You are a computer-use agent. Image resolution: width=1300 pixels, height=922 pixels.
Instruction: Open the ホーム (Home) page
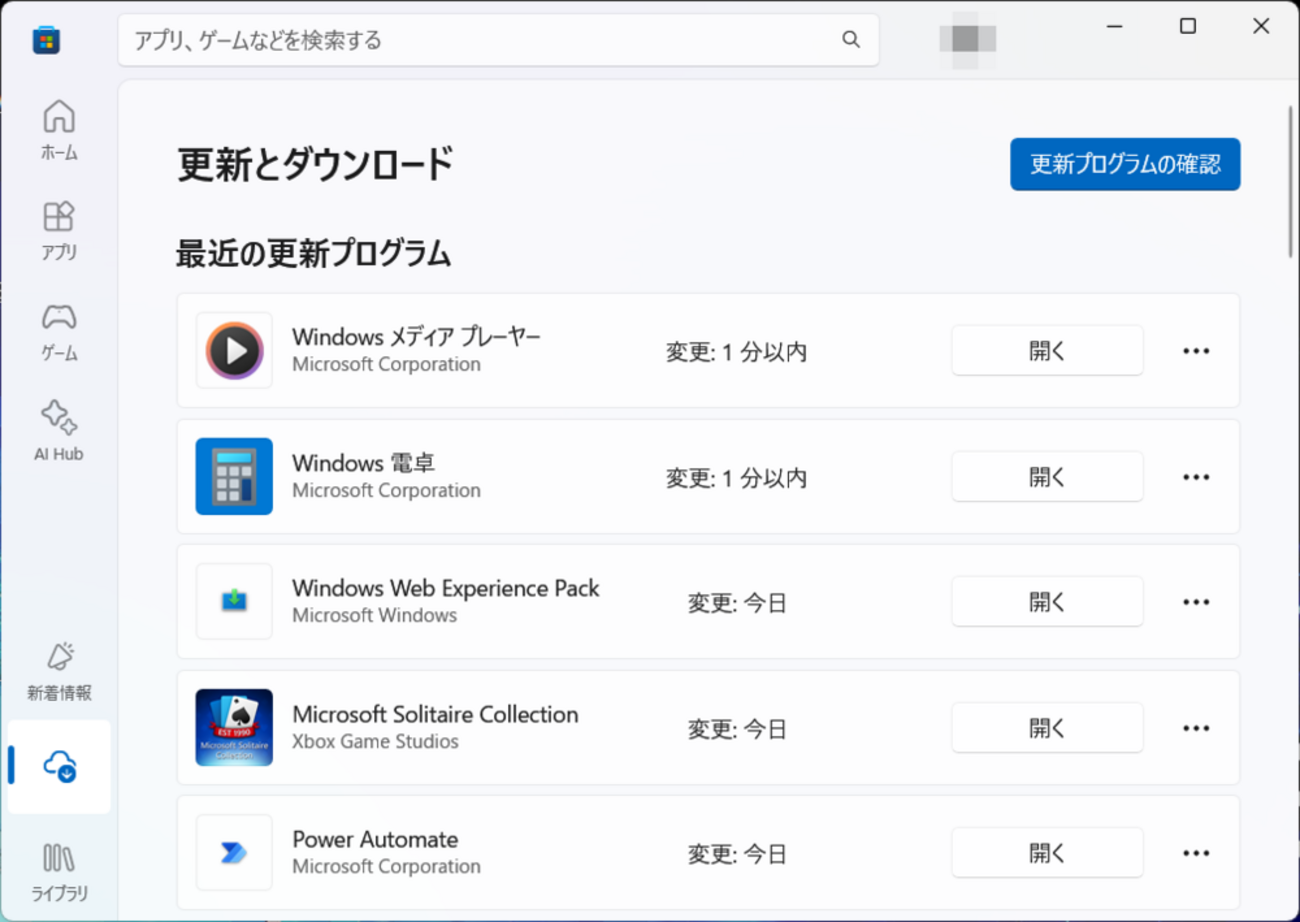tap(59, 129)
